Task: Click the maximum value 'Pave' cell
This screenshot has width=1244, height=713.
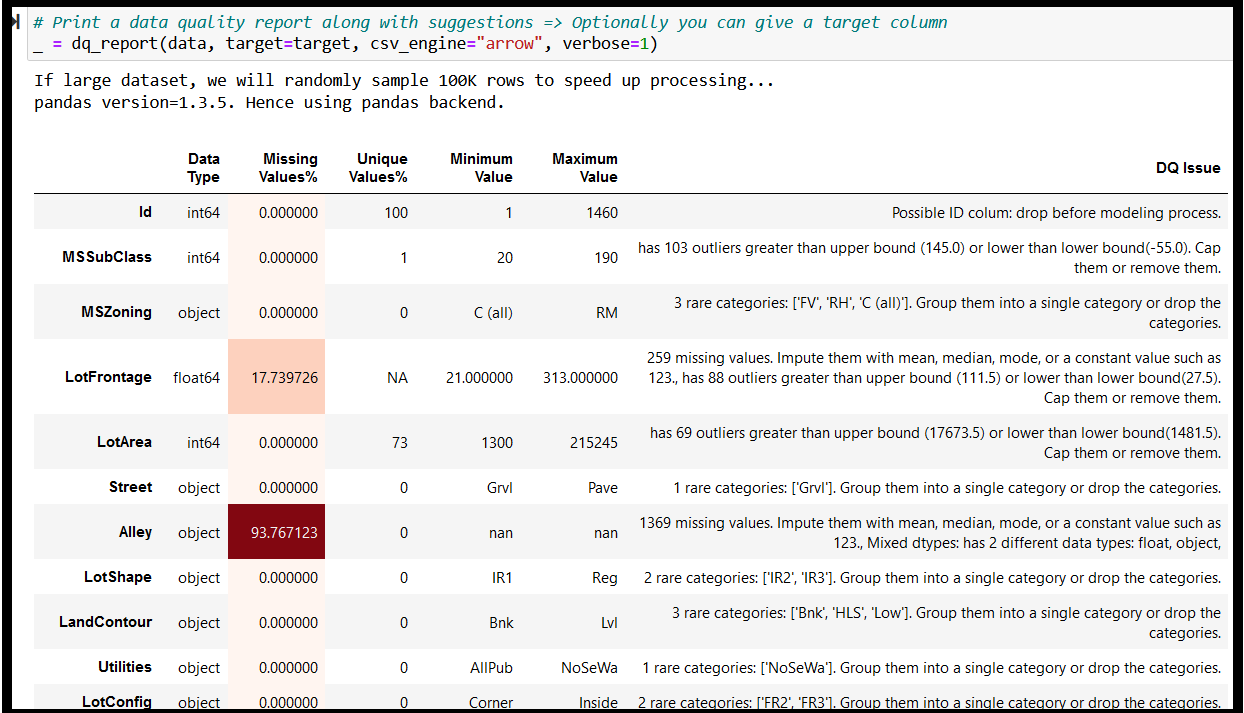Action: (x=603, y=488)
